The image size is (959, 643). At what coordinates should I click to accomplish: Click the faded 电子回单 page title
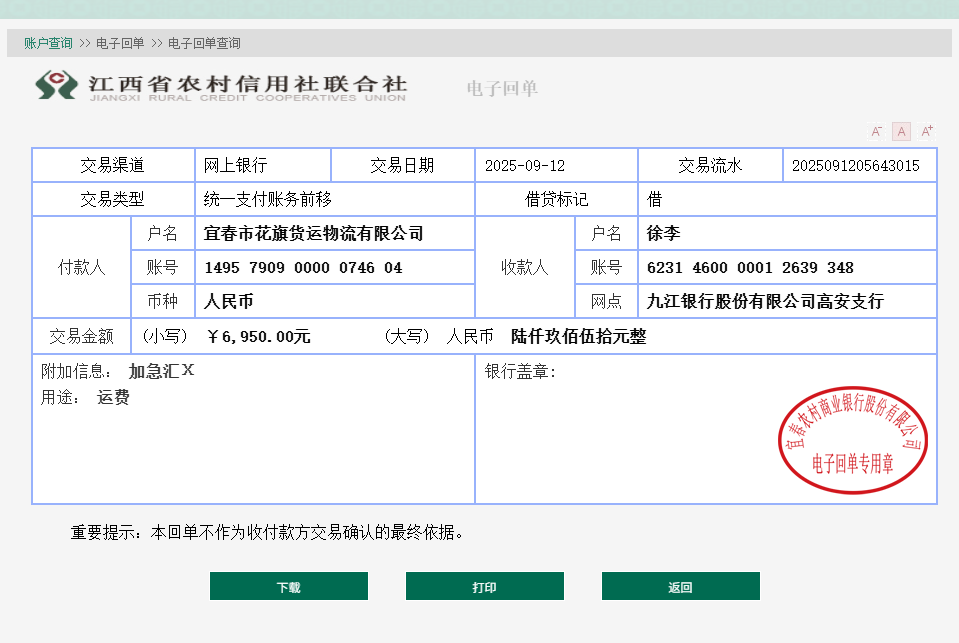pos(502,88)
